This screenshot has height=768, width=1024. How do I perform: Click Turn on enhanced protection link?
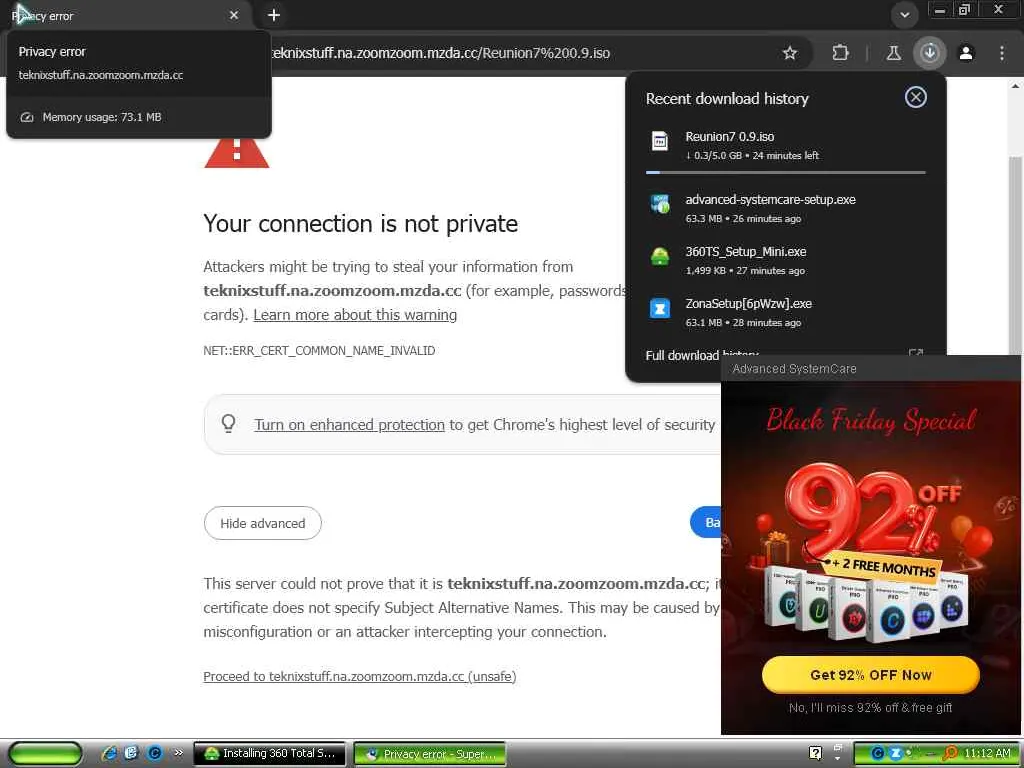[x=349, y=424]
